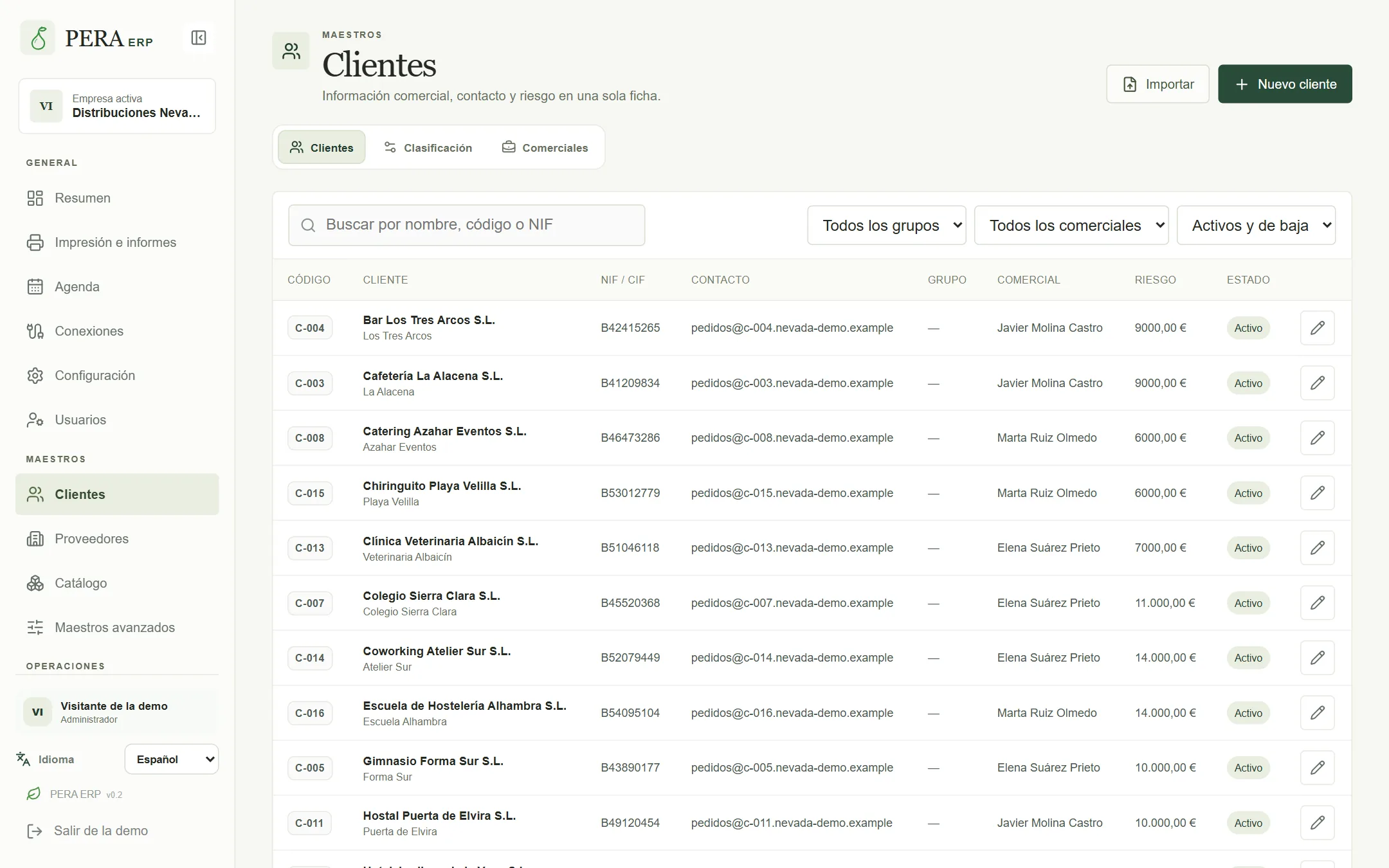Collapse the sidebar with the panel icon

[199, 38]
